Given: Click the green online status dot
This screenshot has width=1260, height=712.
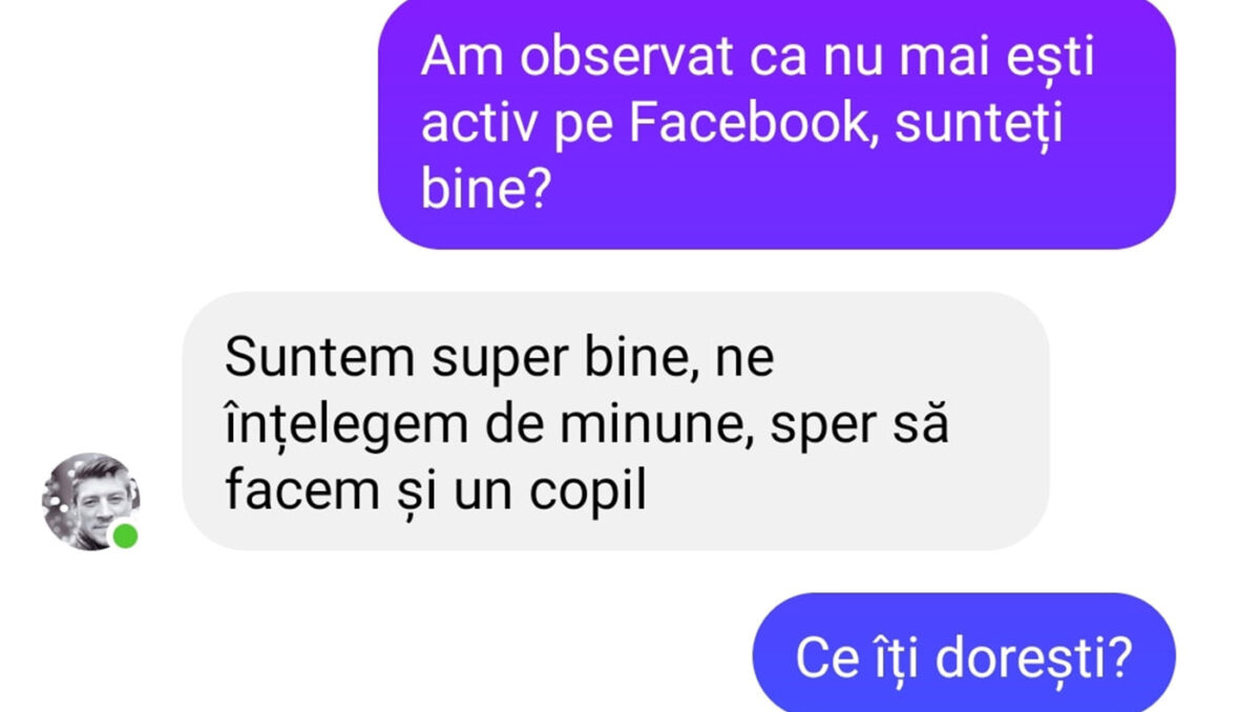Looking at the screenshot, I should (x=125, y=536).
